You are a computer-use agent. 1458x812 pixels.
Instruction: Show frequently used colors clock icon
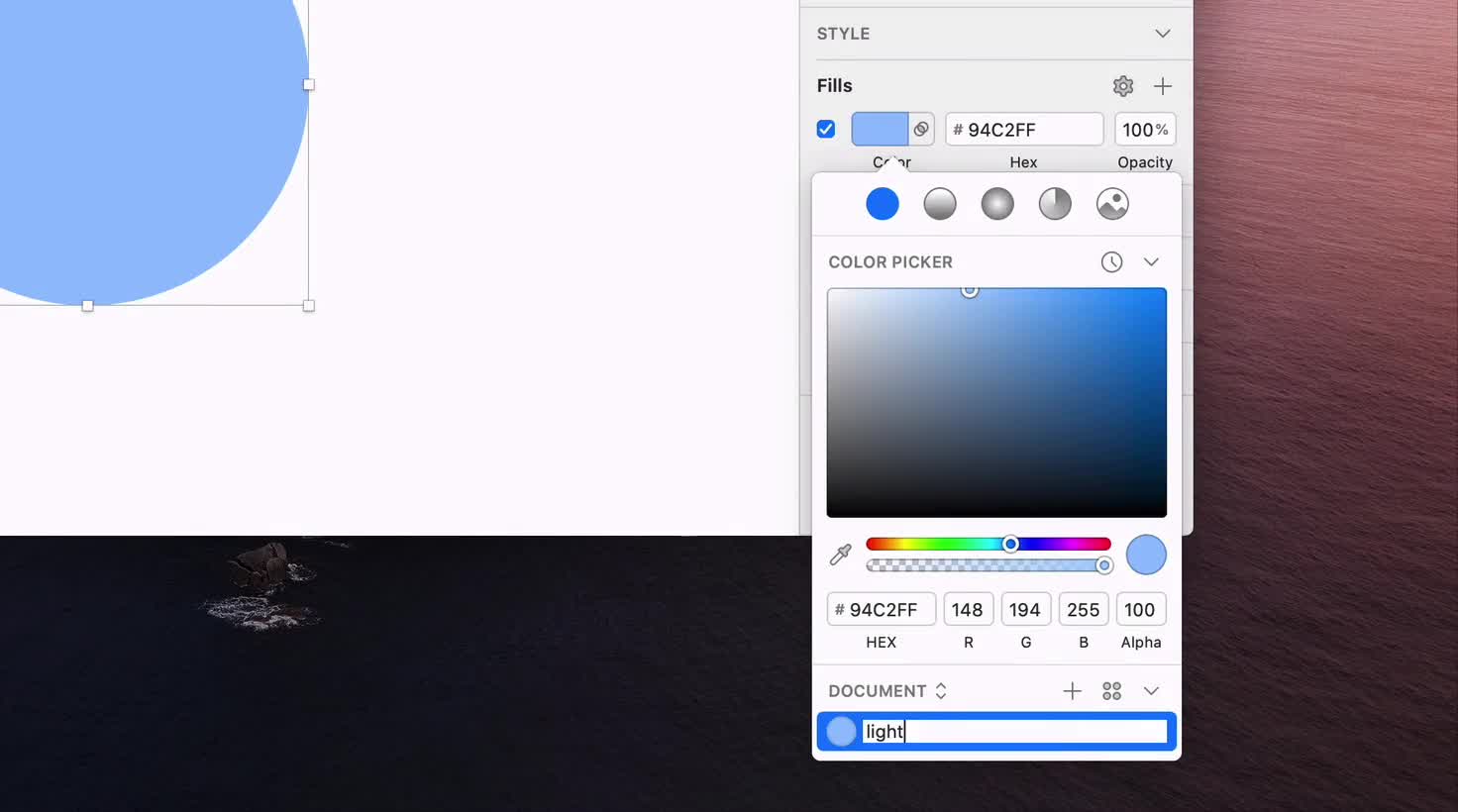coord(1111,262)
